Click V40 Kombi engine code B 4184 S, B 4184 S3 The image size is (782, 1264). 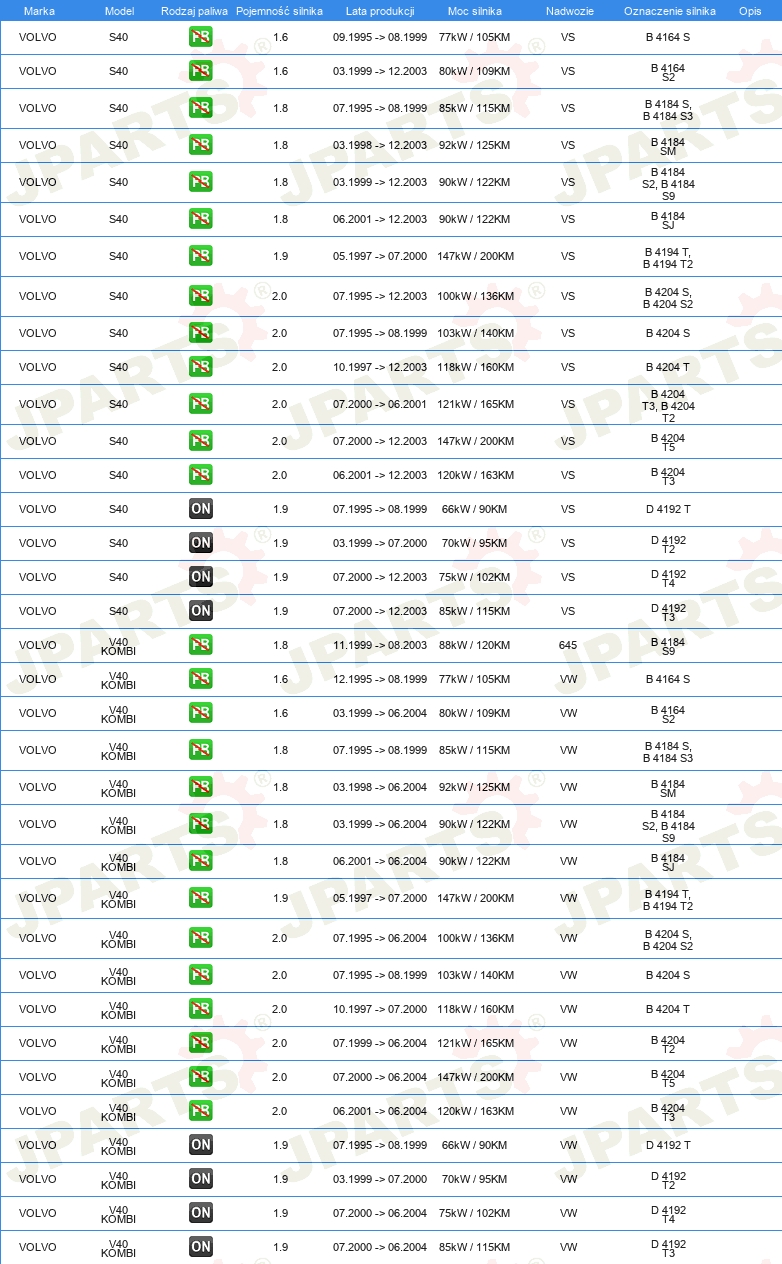point(668,750)
